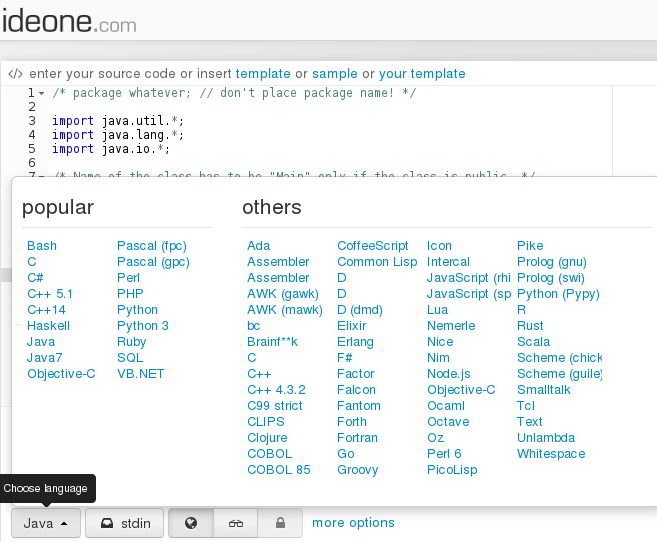
Task: Choose CoffeeScript from the language list
Action: click(373, 246)
